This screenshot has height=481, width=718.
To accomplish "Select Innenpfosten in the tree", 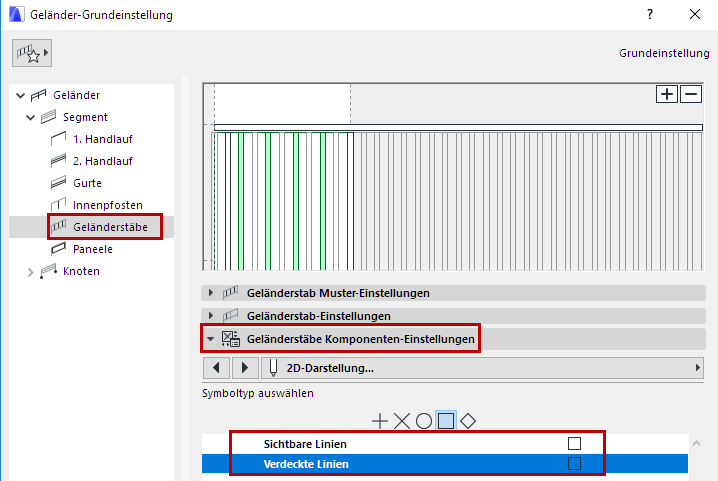I will [108, 205].
